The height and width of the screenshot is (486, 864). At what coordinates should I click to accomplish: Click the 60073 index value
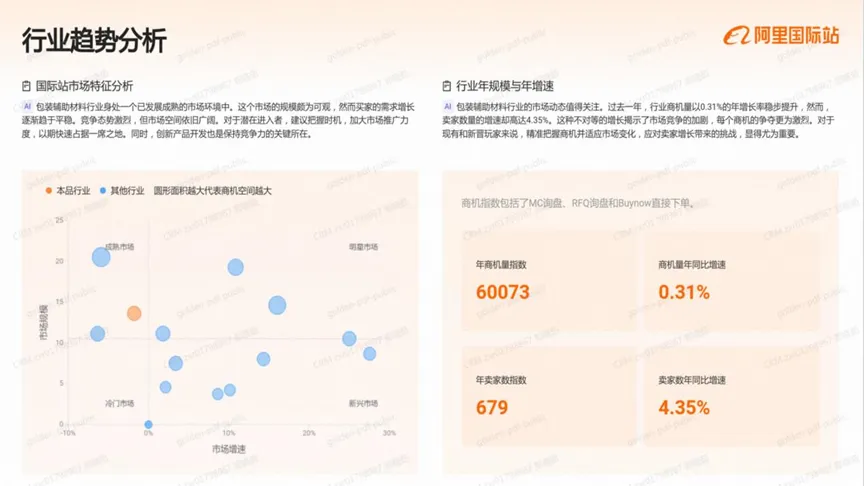pos(503,292)
